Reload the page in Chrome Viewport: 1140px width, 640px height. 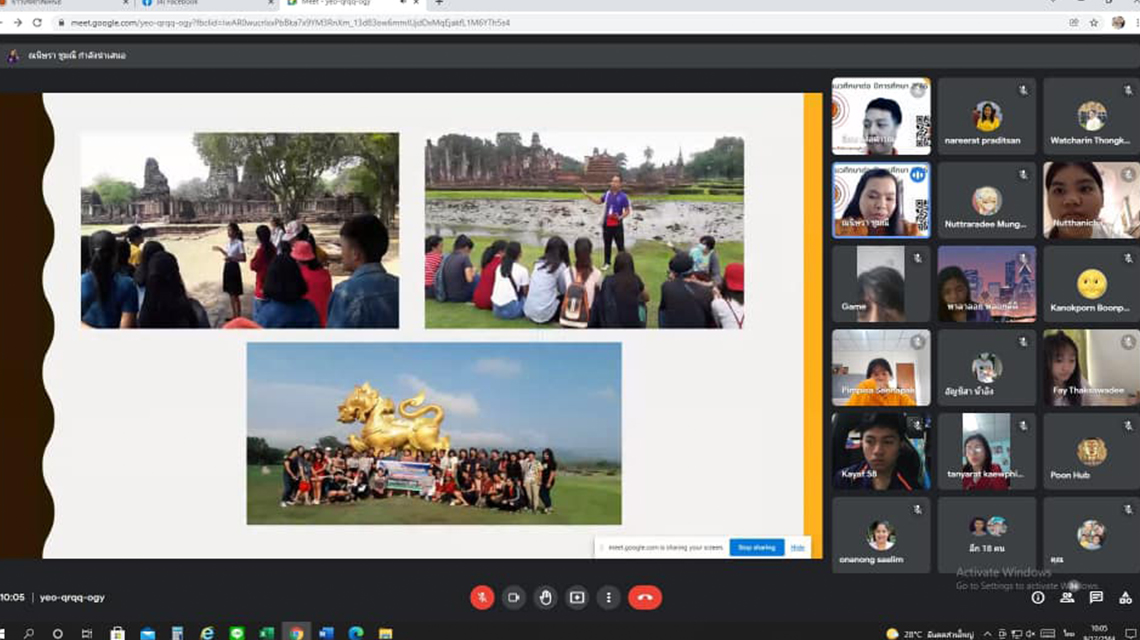pyautogui.click(x=37, y=23)
